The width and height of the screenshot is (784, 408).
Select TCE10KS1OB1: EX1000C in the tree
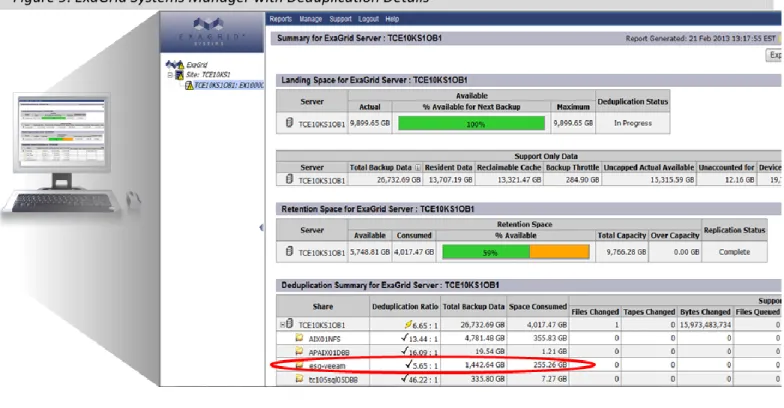click(229, 86)
